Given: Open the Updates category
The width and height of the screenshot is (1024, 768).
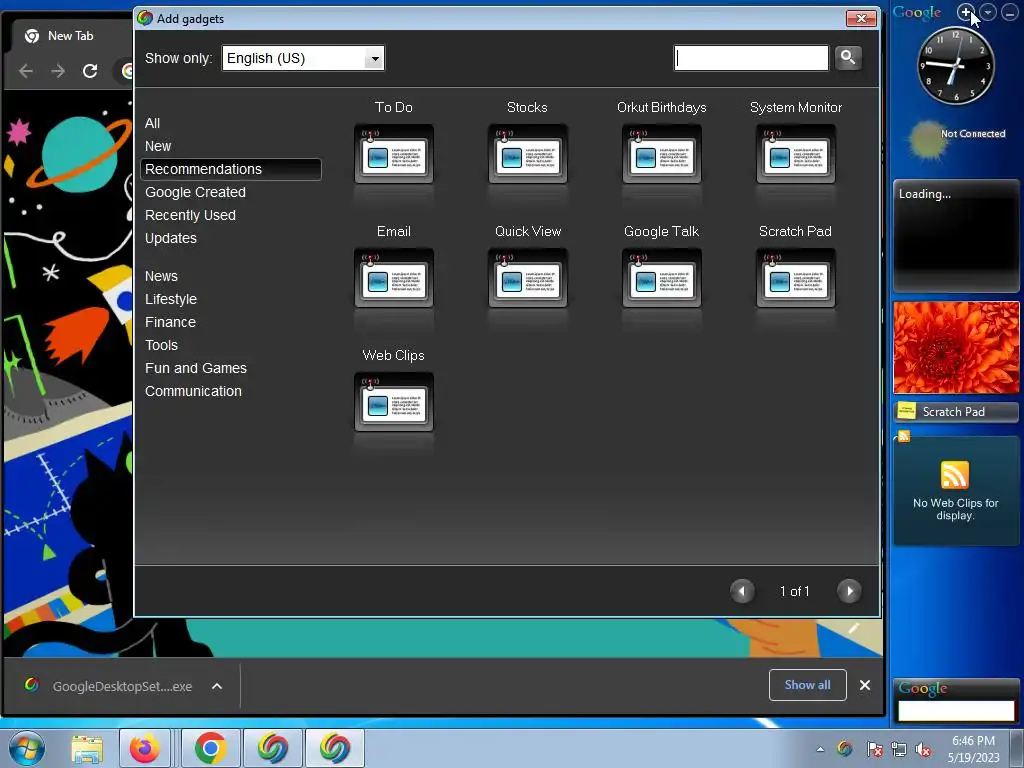Looking at the screenshot, I should tap(170, 238).
